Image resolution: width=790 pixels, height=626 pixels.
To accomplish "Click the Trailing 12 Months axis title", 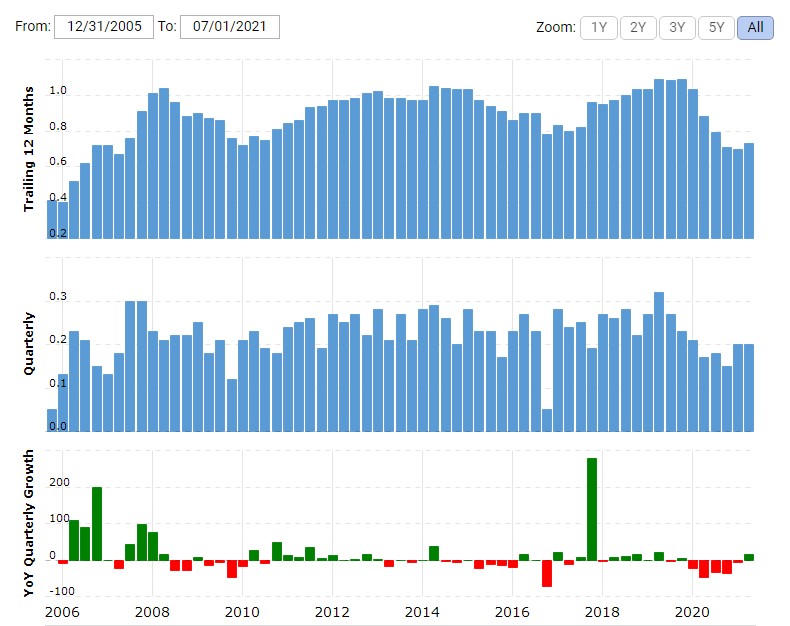I will point(29,149).
